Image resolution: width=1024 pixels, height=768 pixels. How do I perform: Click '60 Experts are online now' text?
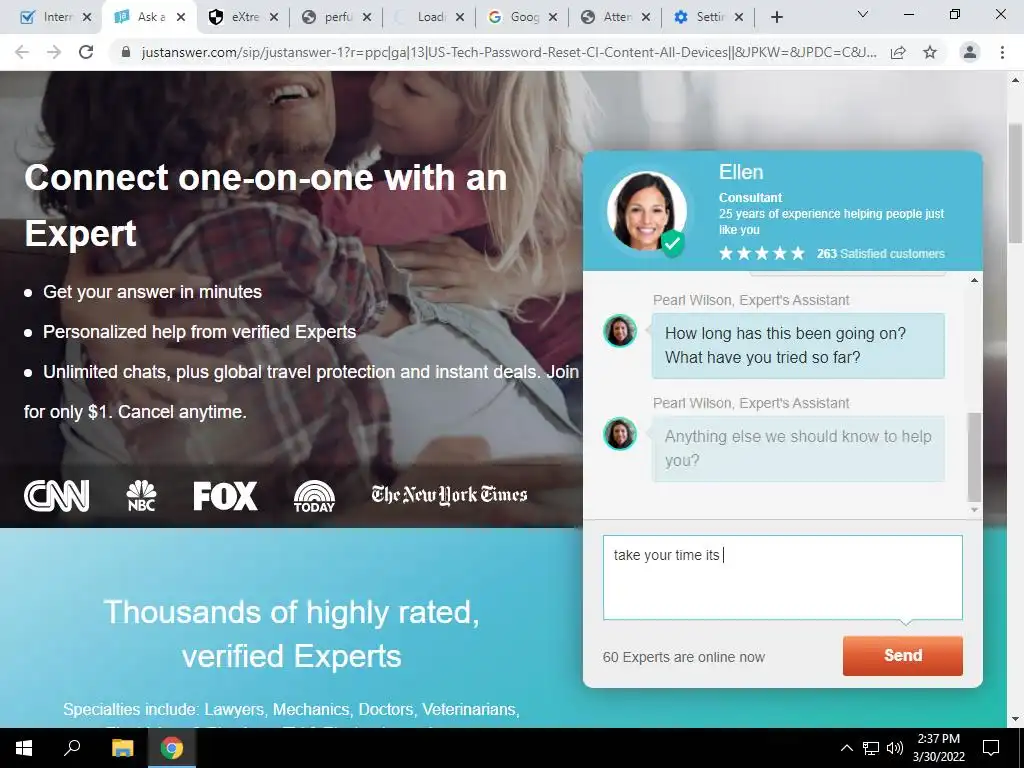pos(684,657)
